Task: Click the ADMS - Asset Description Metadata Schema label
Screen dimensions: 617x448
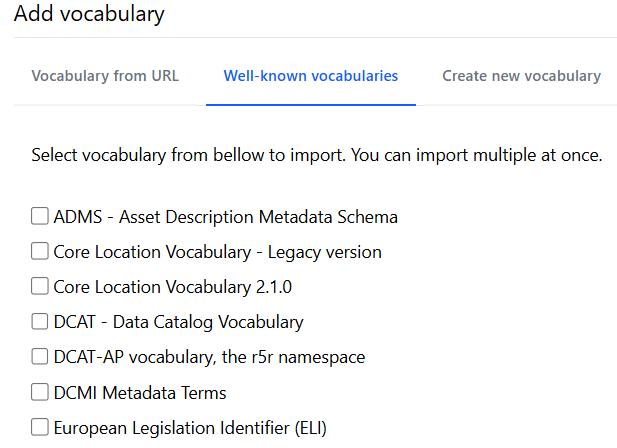Action: 225,217
